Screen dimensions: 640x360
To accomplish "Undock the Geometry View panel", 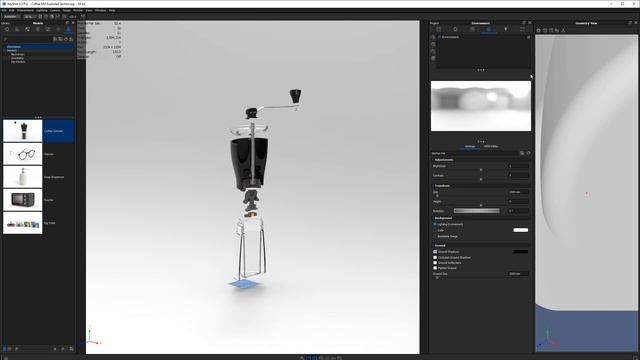I will coord(630,23).
